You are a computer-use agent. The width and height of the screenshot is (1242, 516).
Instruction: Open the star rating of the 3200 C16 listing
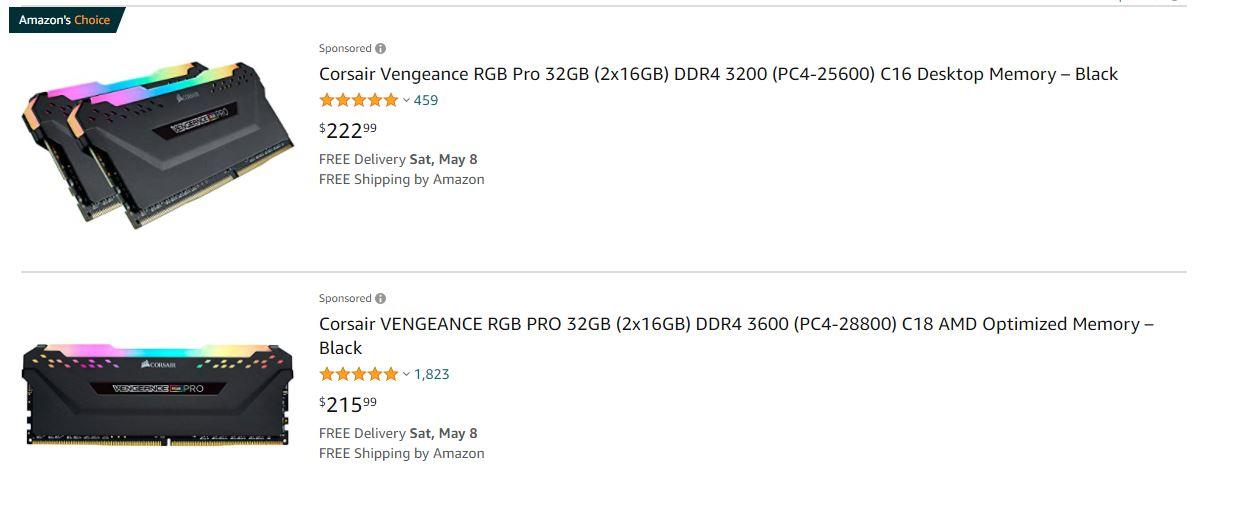coord(358,100)
